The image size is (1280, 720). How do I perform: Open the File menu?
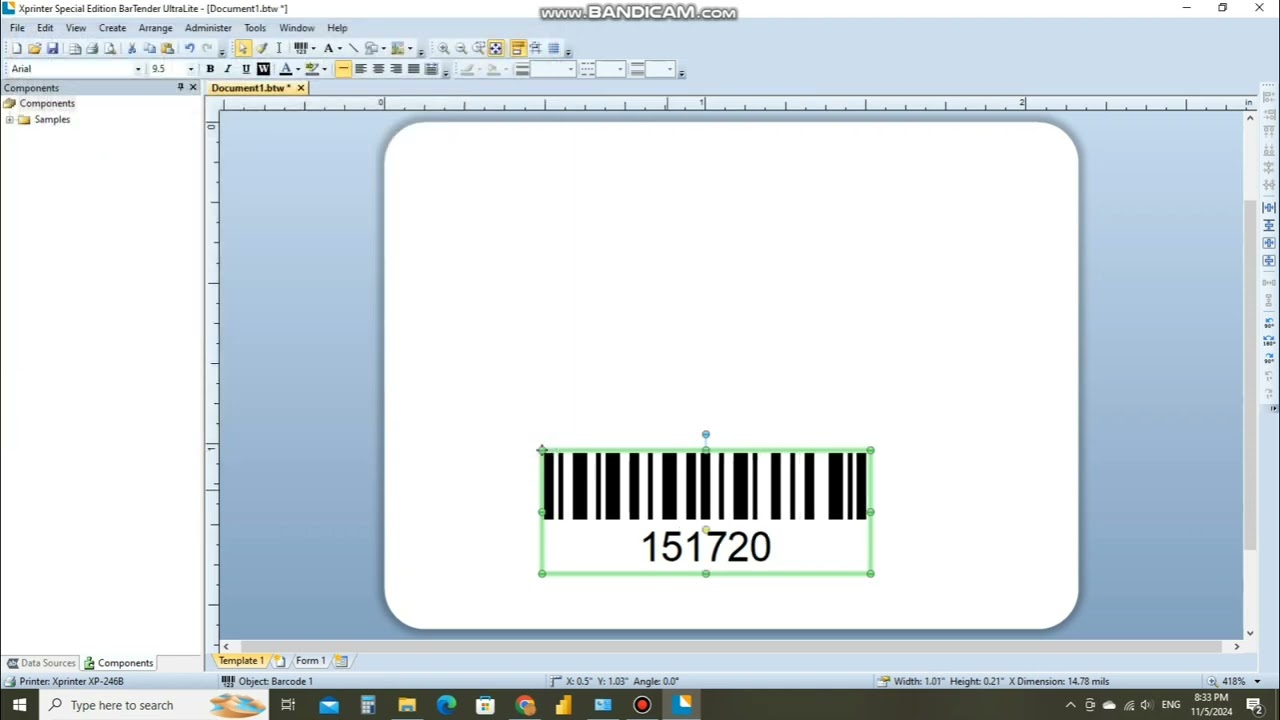17,28
